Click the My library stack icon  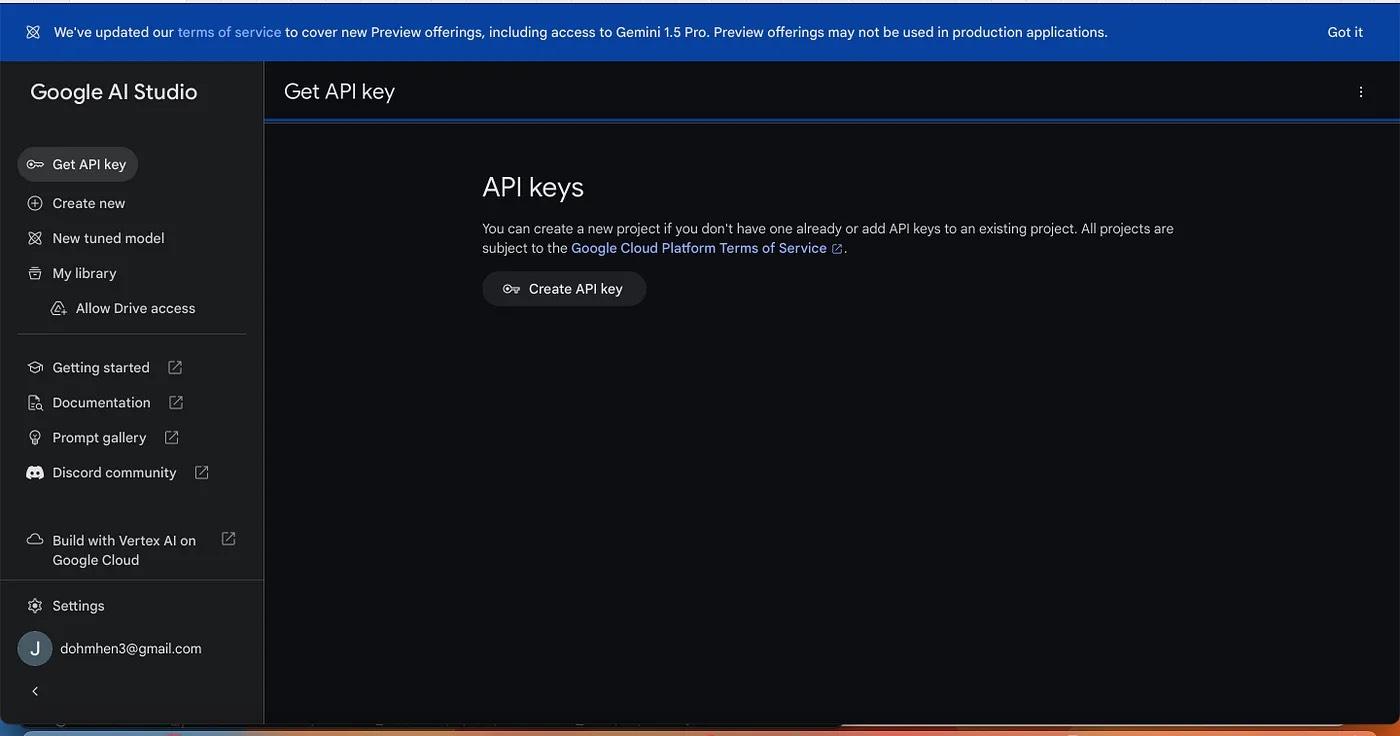point(35,273)
